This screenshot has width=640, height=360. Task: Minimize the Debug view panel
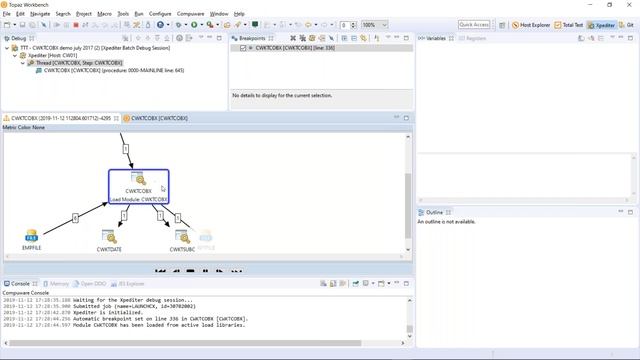pos(210,38)
